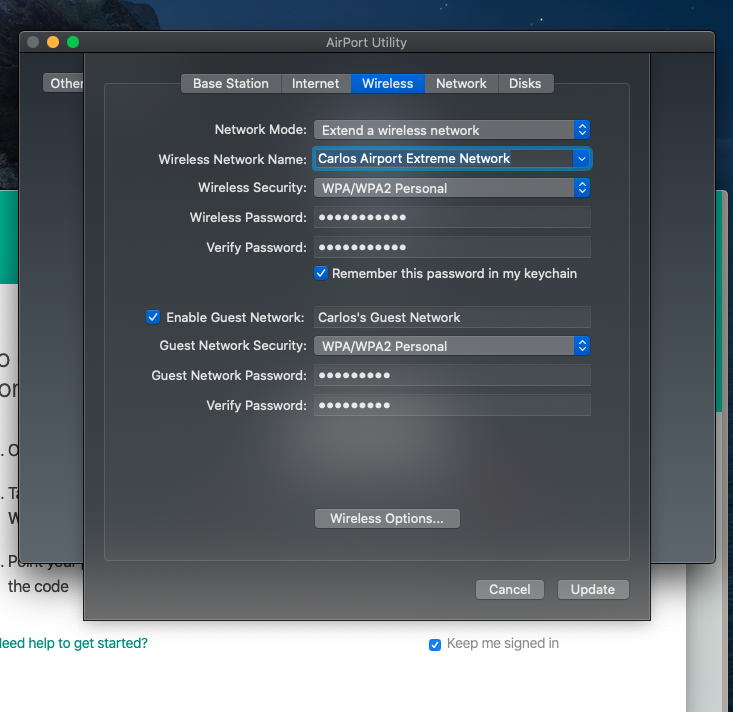
Task: Toggle Remember this password in my keychain
Action: pos(321,273)
